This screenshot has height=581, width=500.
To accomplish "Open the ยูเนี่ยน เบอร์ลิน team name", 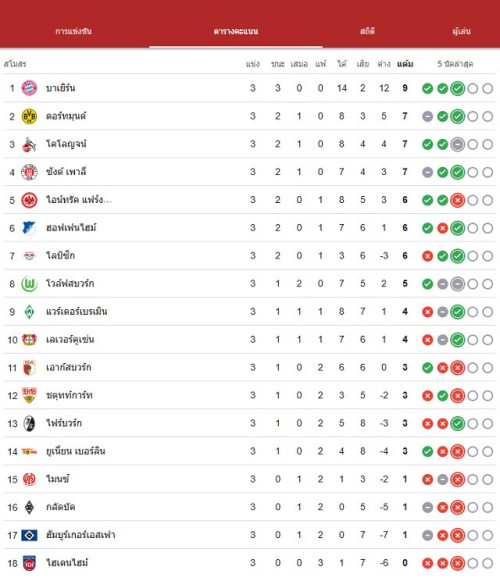I will point(76,451).
